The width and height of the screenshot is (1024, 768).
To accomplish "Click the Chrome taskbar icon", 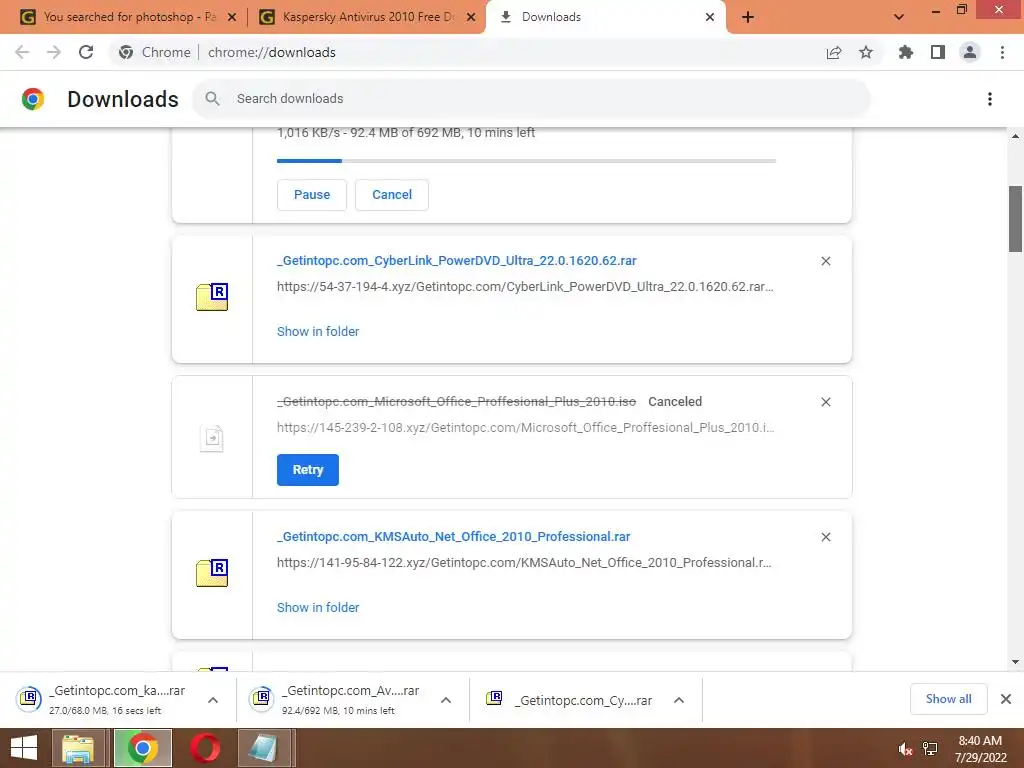I will click(143, 748).
